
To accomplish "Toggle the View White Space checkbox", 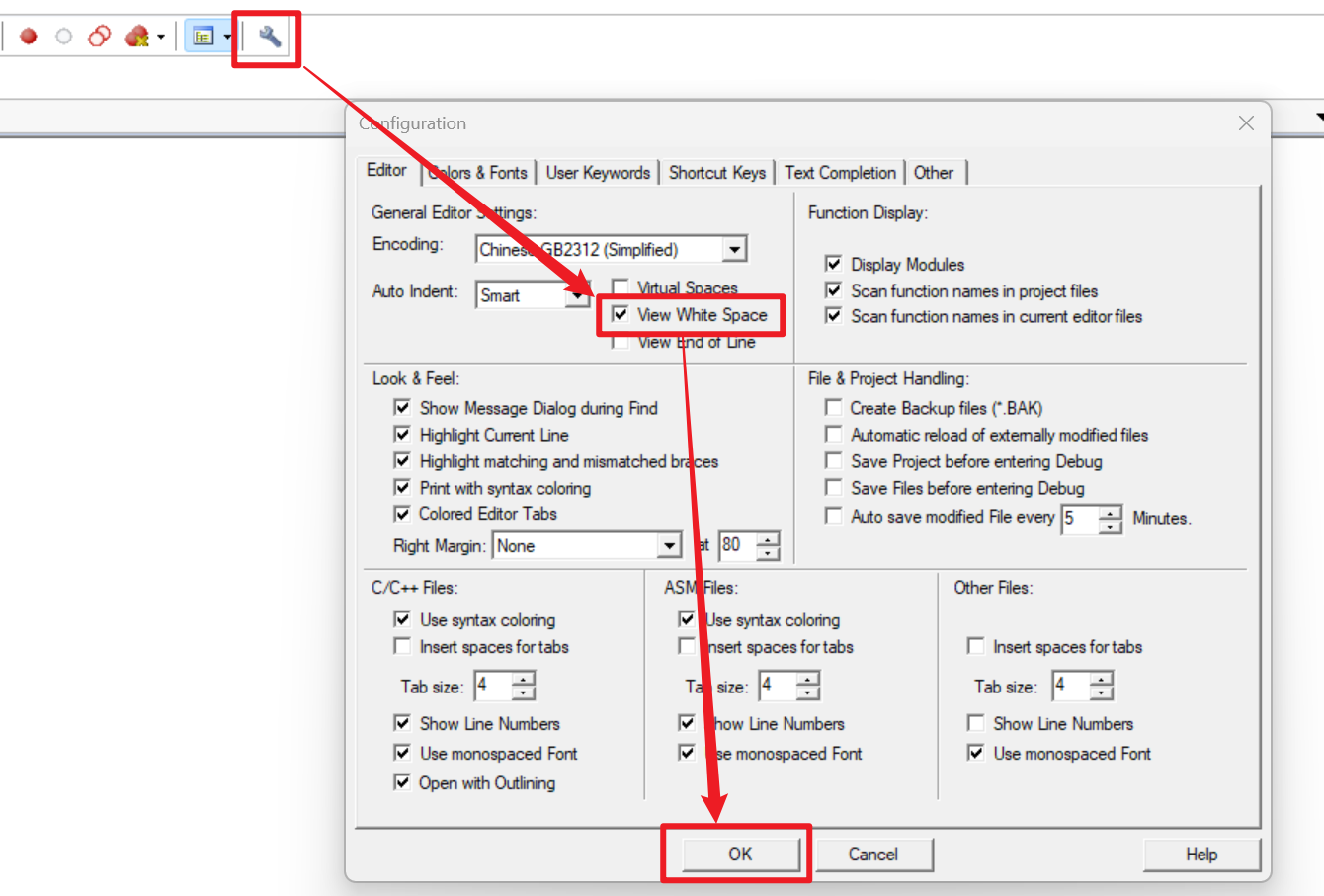I will click(621, 315).
